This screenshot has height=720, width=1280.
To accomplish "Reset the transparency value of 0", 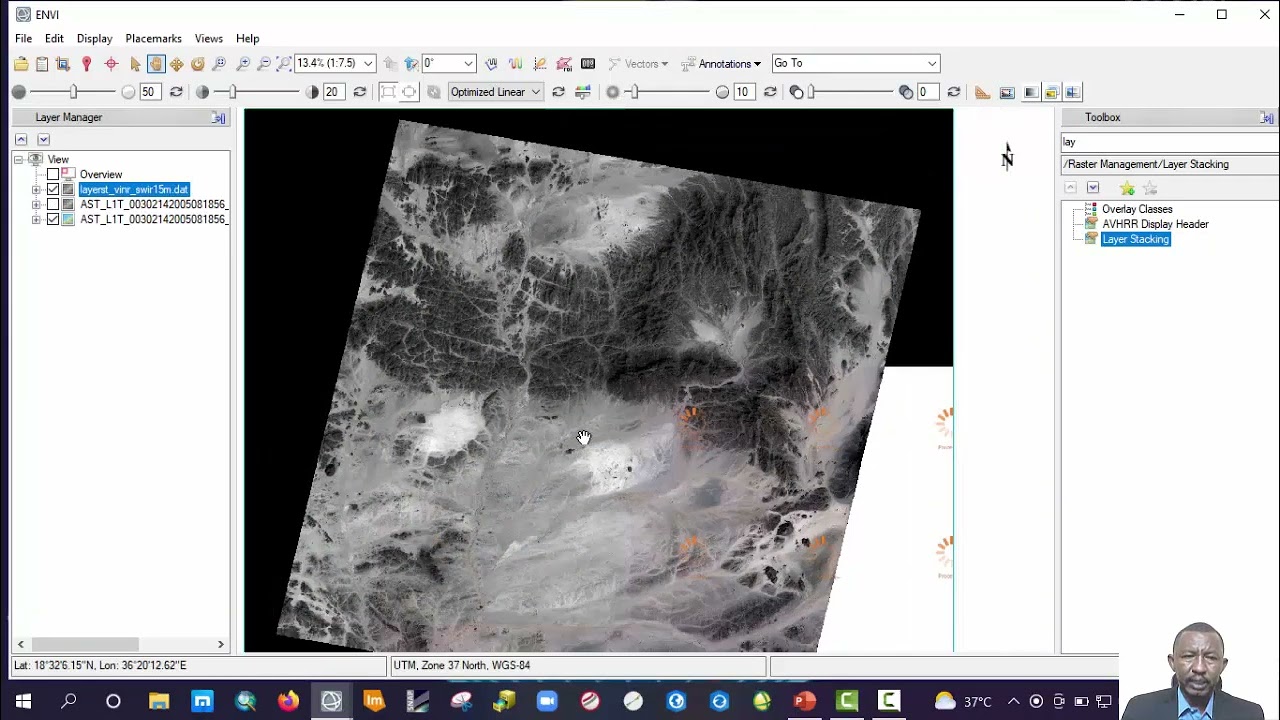I will (954, 92).
